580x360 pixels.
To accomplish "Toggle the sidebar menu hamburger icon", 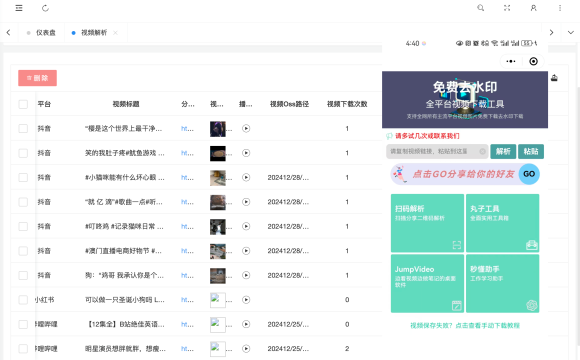I will pos(19,8).
